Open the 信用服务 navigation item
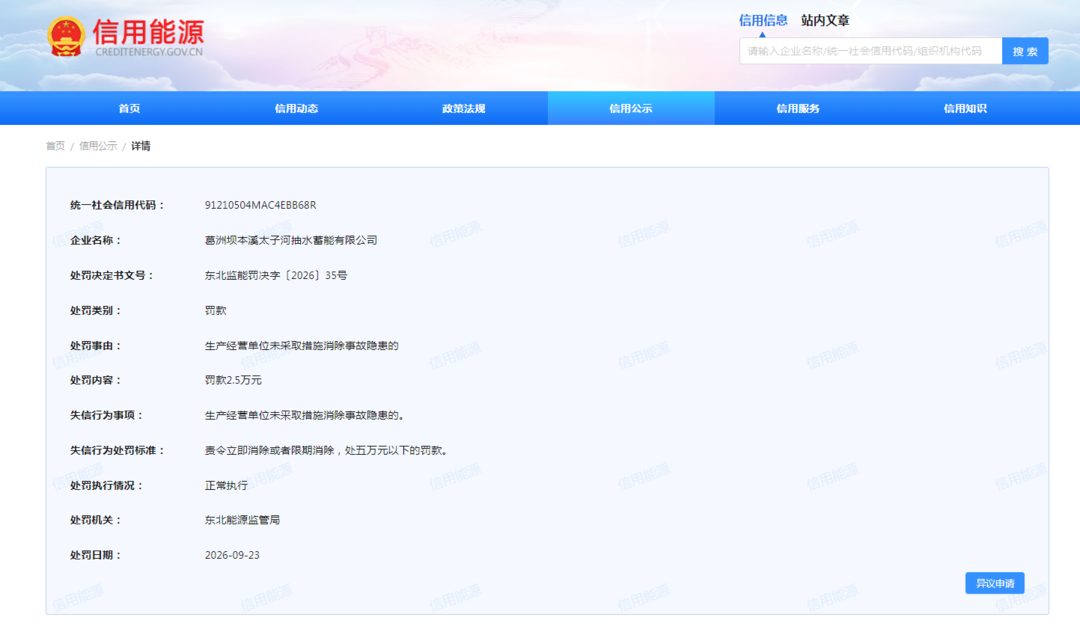Screen dimensions: 1080x632 (x=798, y=108)
